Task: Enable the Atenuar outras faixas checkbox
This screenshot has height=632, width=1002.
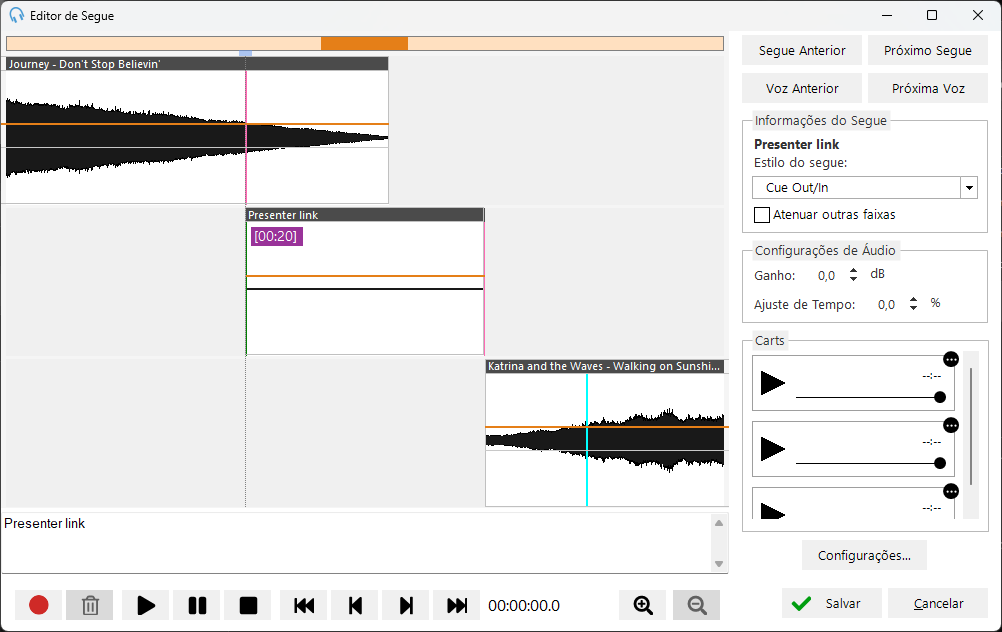Action: tap(762, 215)
